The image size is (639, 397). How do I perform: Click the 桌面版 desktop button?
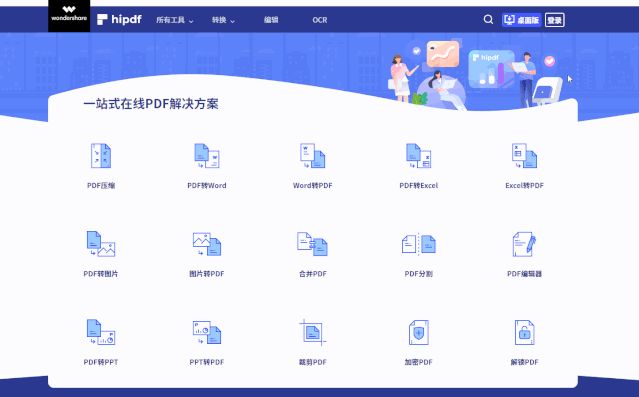521,20
